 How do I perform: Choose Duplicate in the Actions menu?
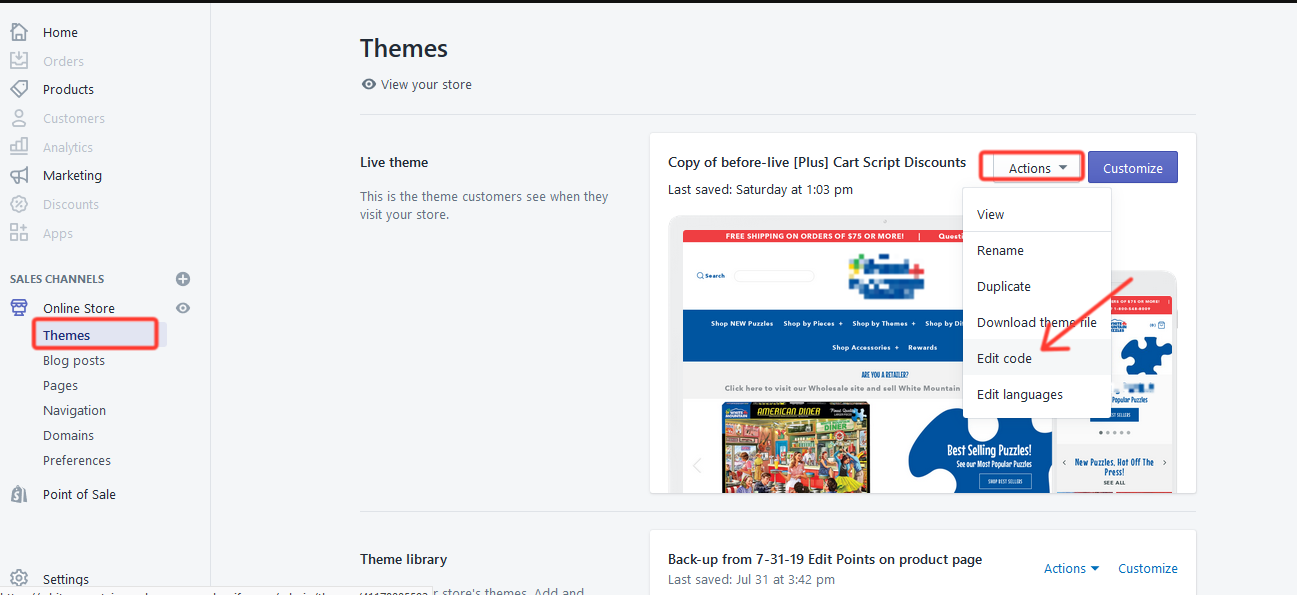(1003, 286)
